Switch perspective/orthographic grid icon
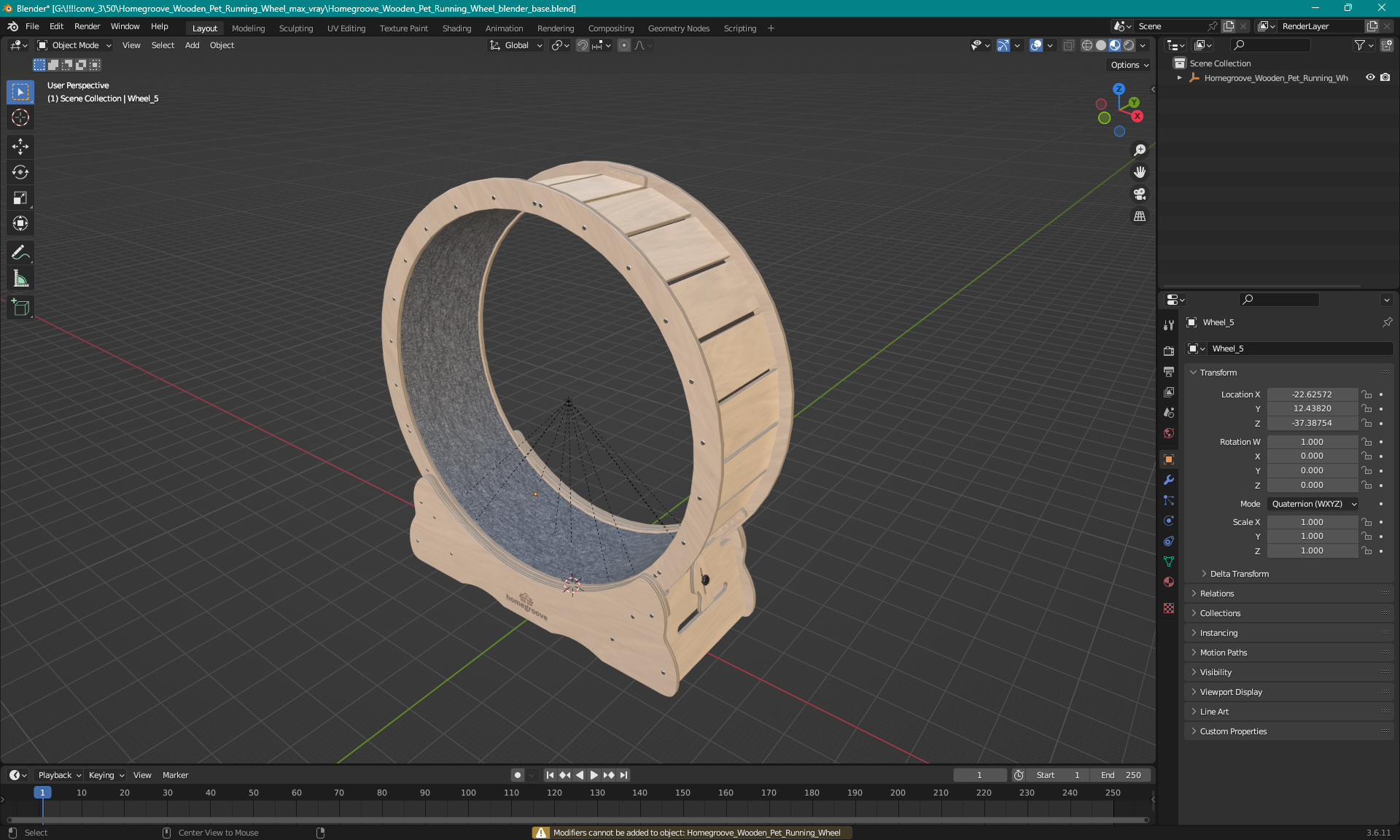The width and height of the screenshot is (1400, 840). [x=1140, y=217]
